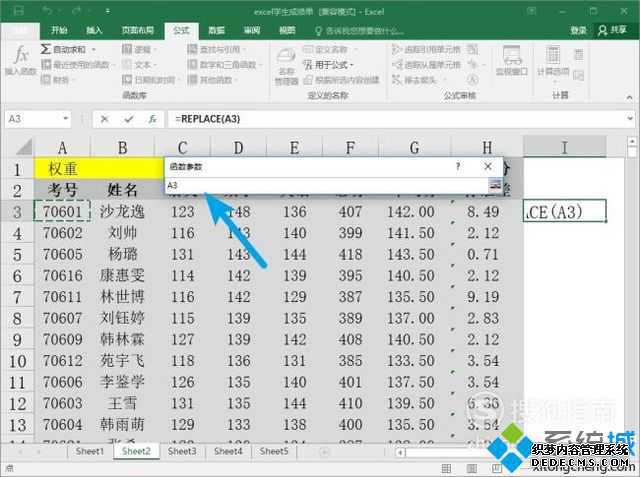Open the Watch Window (监视窗口)

(511, 61)
